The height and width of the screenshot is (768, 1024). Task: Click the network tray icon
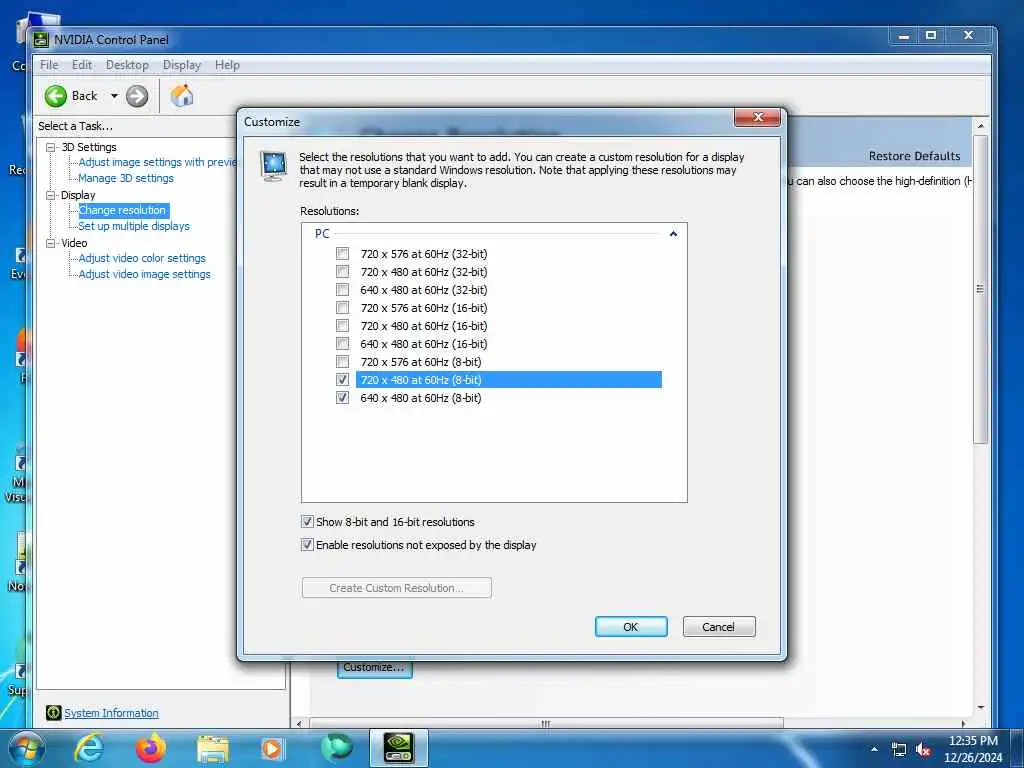tap(899, 750)
